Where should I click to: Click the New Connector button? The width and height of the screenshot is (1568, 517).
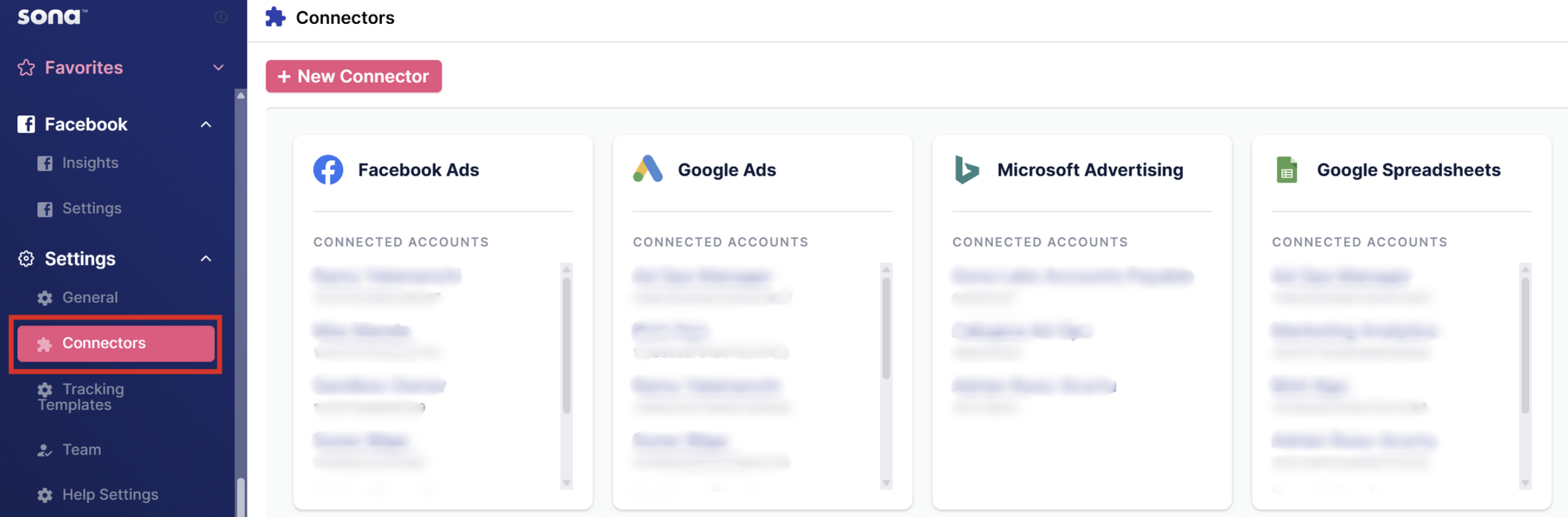pos(354,77)
